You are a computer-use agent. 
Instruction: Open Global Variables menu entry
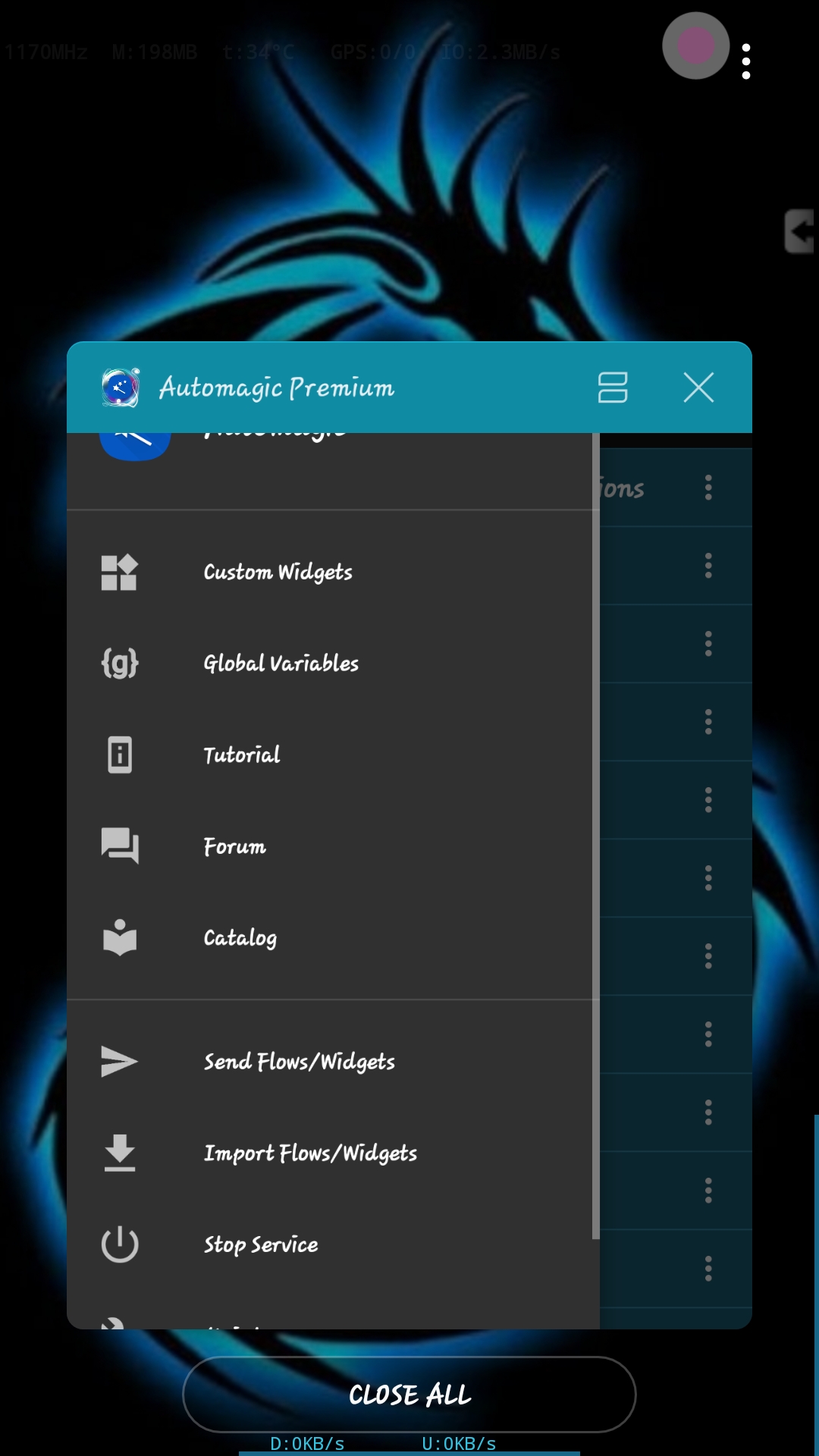pyautogui.click(x=333, y=664)
